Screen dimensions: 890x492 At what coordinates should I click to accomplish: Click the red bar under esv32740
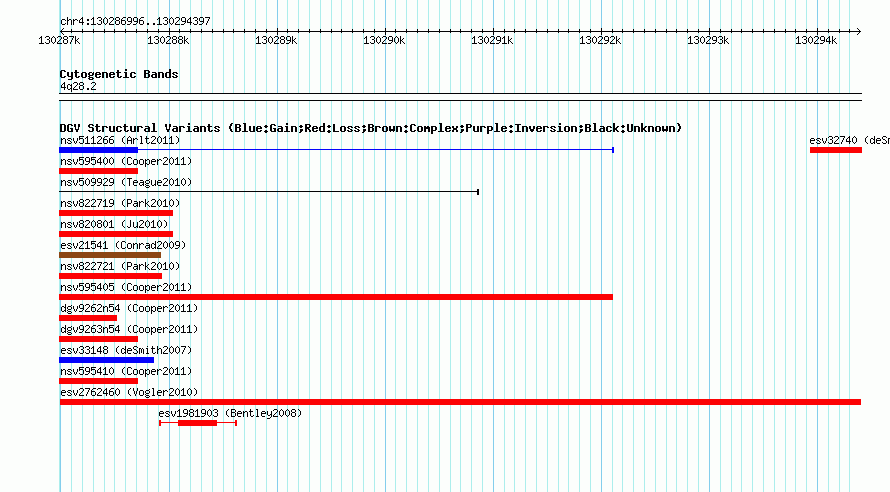[x=836, y=150]
